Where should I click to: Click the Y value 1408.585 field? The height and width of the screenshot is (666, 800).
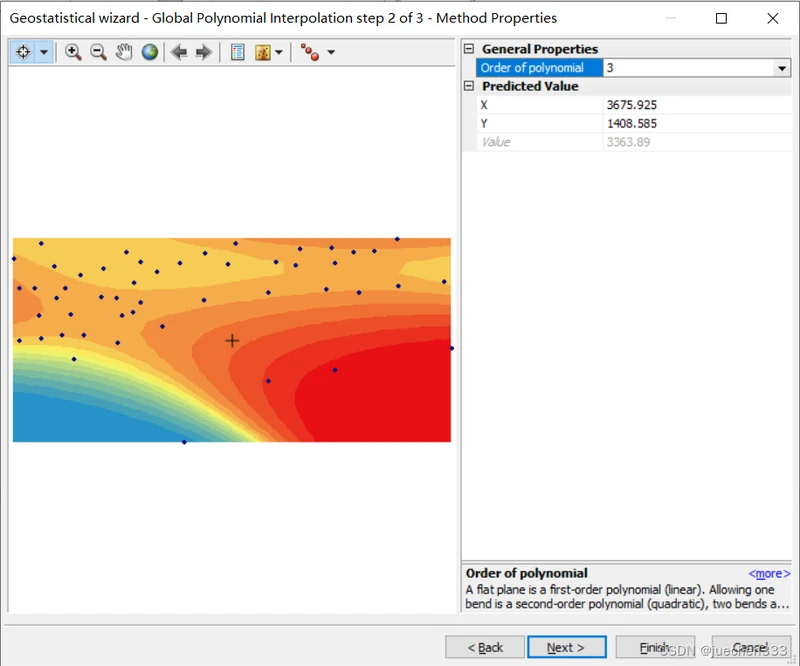pyautogui.click(x=697, y=124)
